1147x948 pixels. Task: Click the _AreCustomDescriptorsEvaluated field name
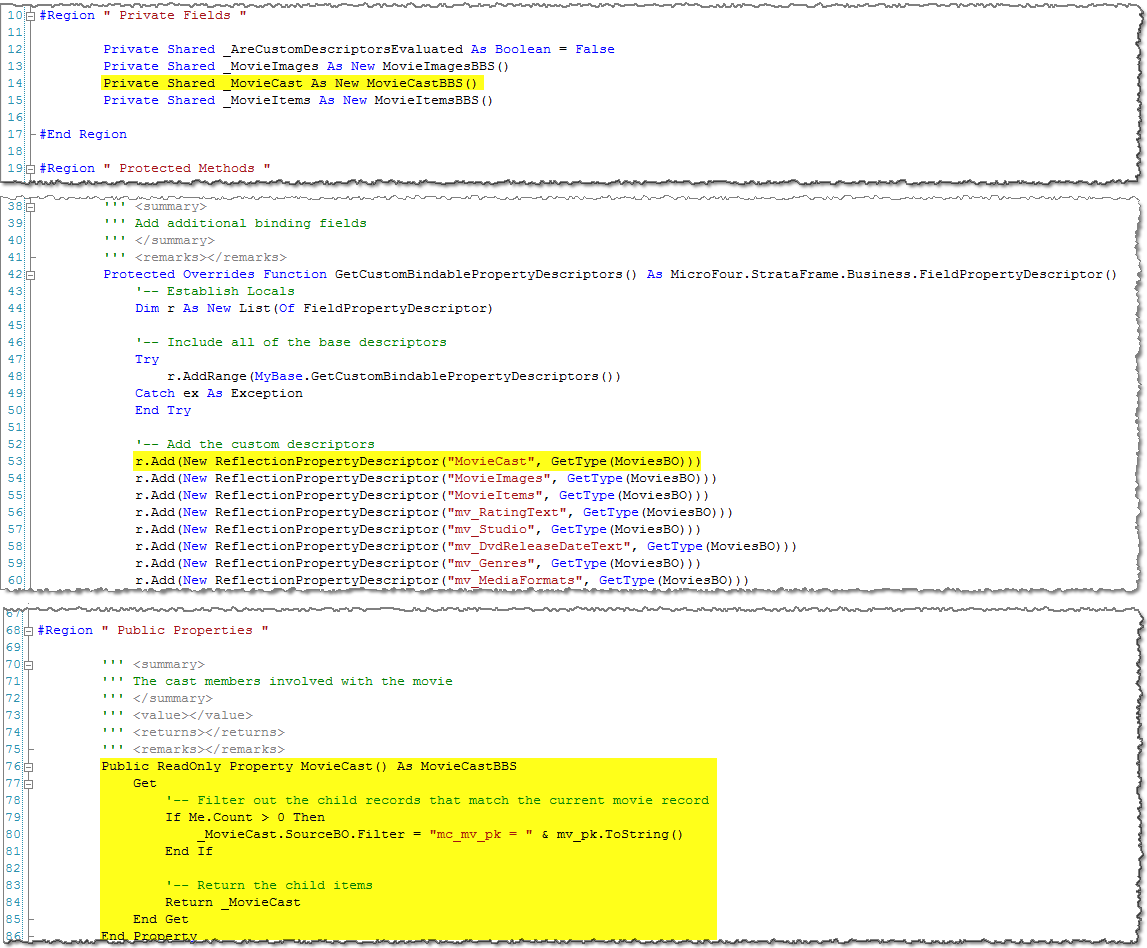tap(342, 50)
